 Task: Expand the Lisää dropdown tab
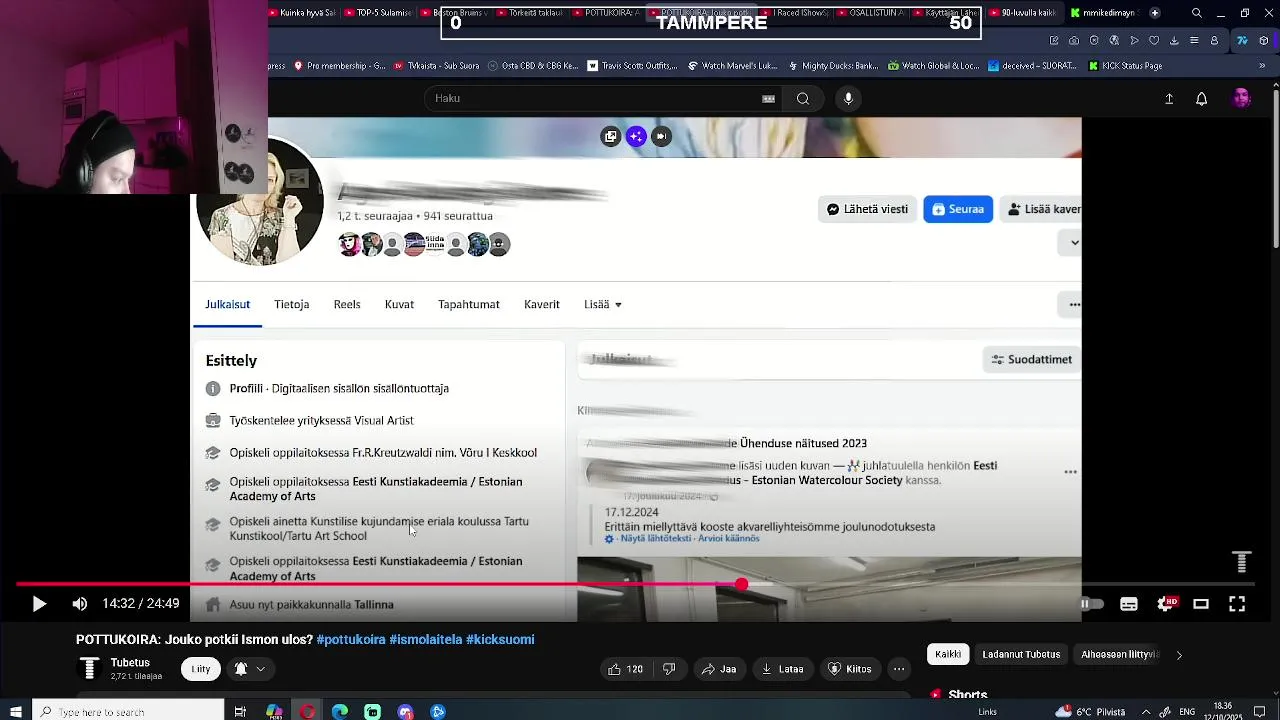click(603, 304)
